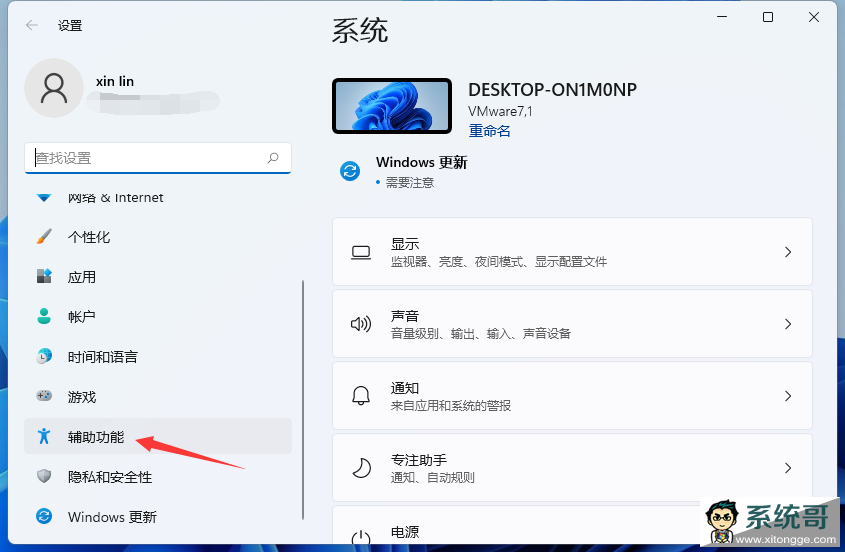Open the 电源 power settings card
Screen dimensions: 845x552
click(572, 526)
